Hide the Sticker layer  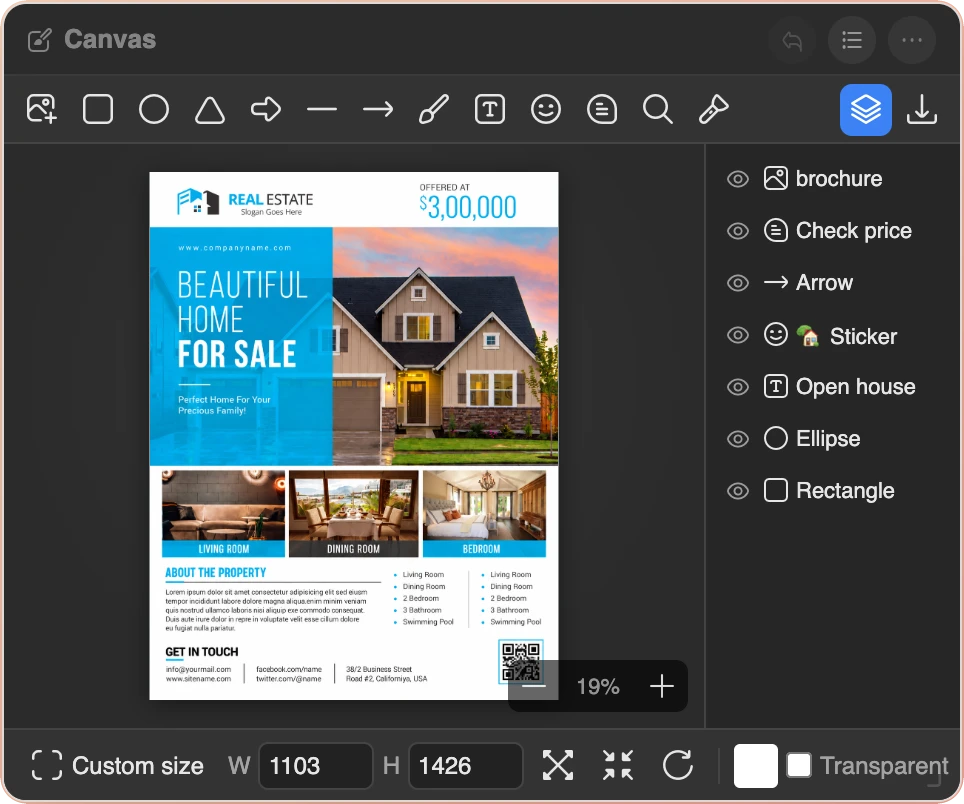point(738,335)
